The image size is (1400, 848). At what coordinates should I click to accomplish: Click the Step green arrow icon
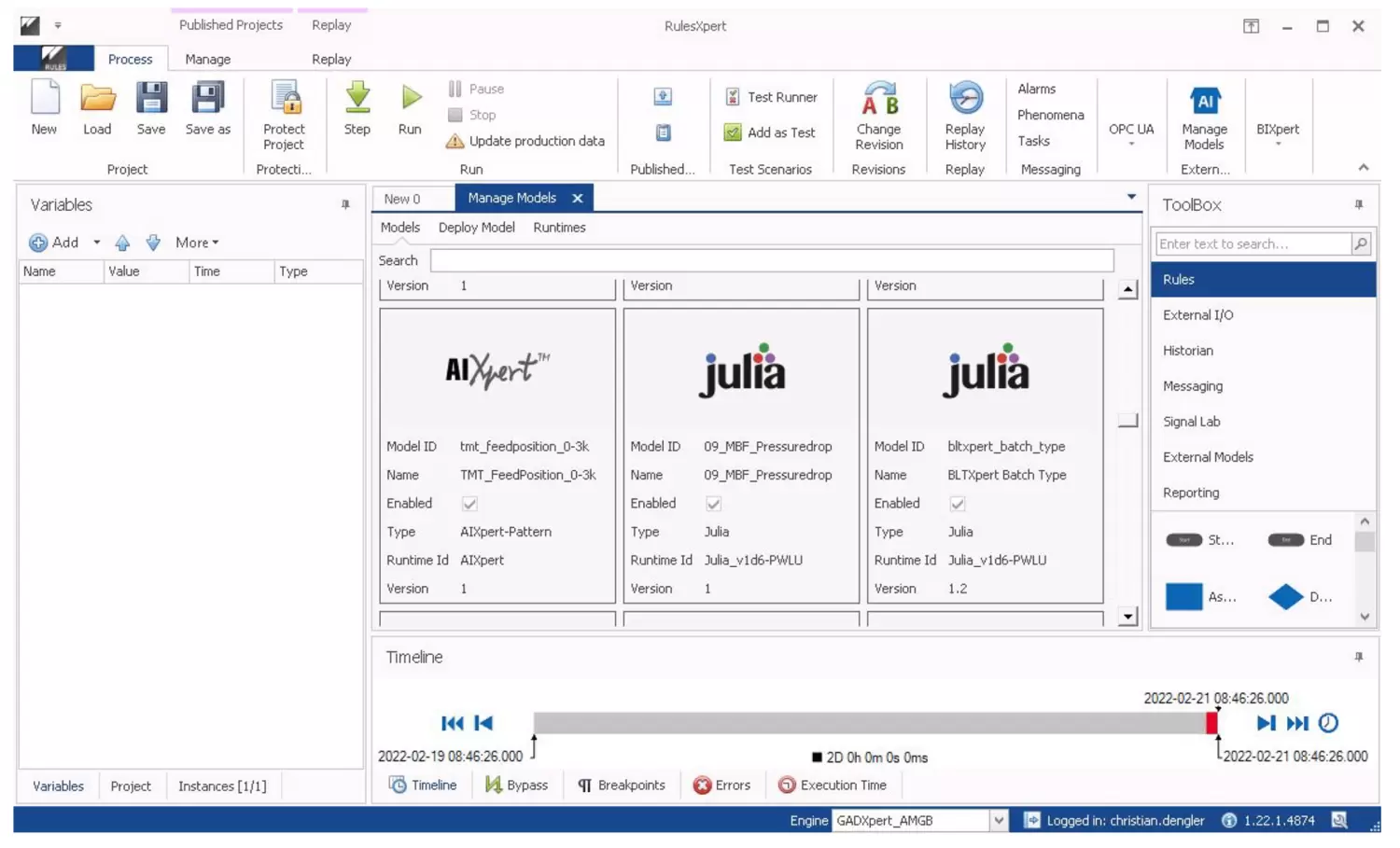pyautogui.click(x=357, y=98)
